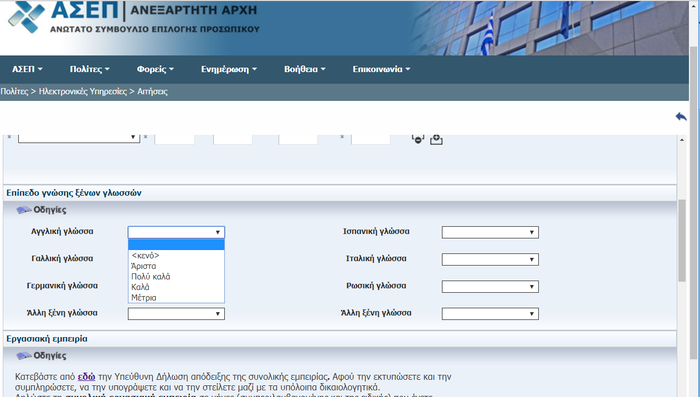This screenshot has height=397, width=700.
Task: Click the add row plus icon
Action: pyautogui.click(x=436, y=140)
